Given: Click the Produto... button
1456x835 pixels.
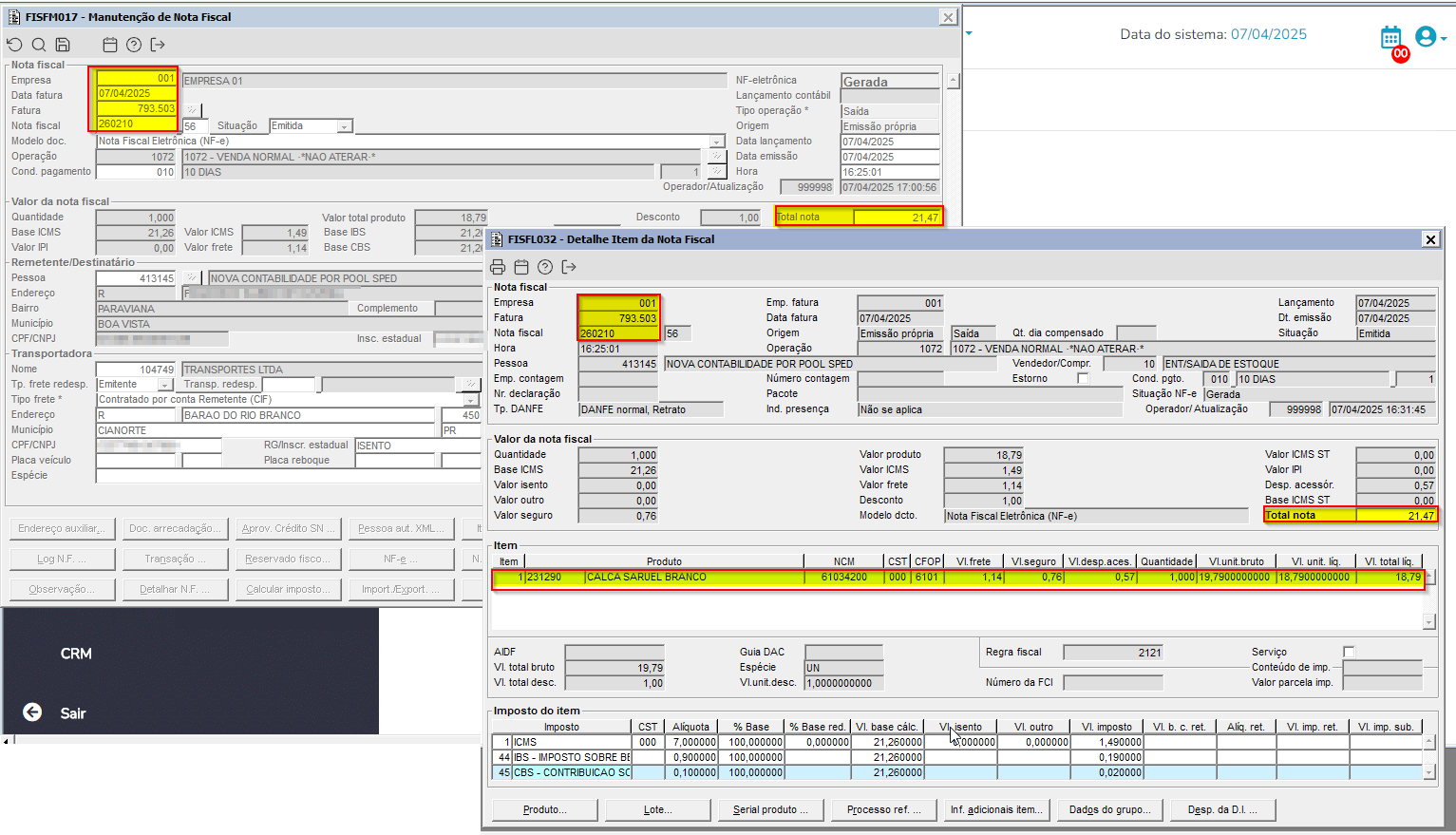Looking at the screenshot, I should (x=545, y=809).
